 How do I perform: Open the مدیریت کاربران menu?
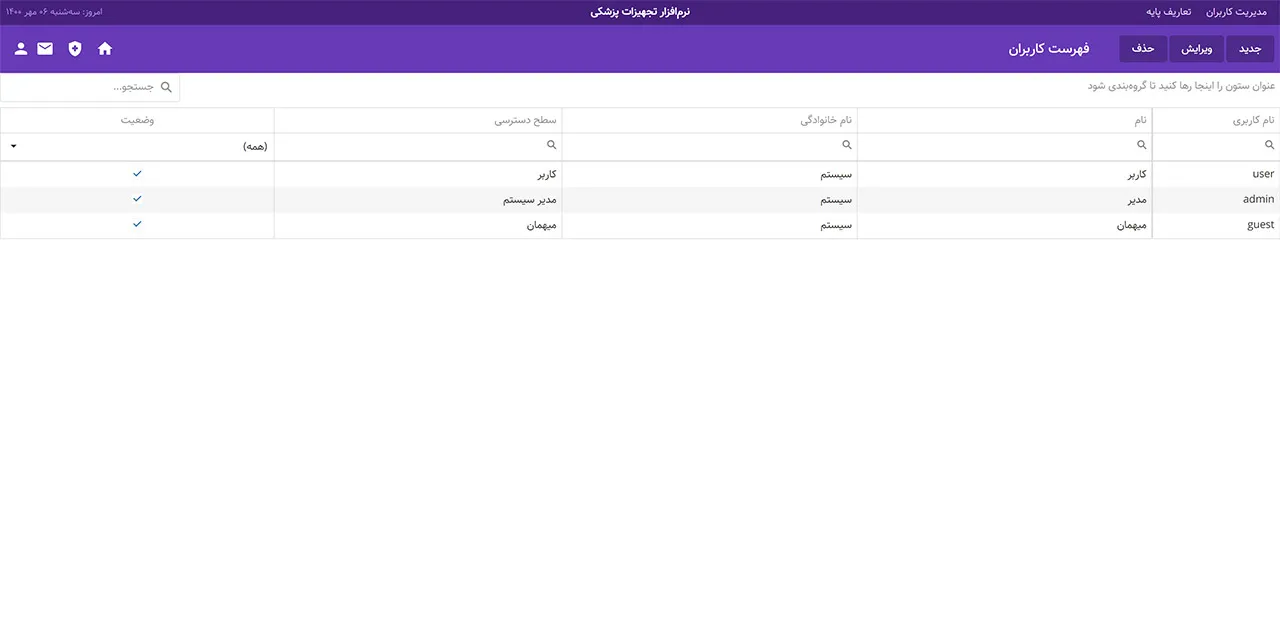point(1235,12)
